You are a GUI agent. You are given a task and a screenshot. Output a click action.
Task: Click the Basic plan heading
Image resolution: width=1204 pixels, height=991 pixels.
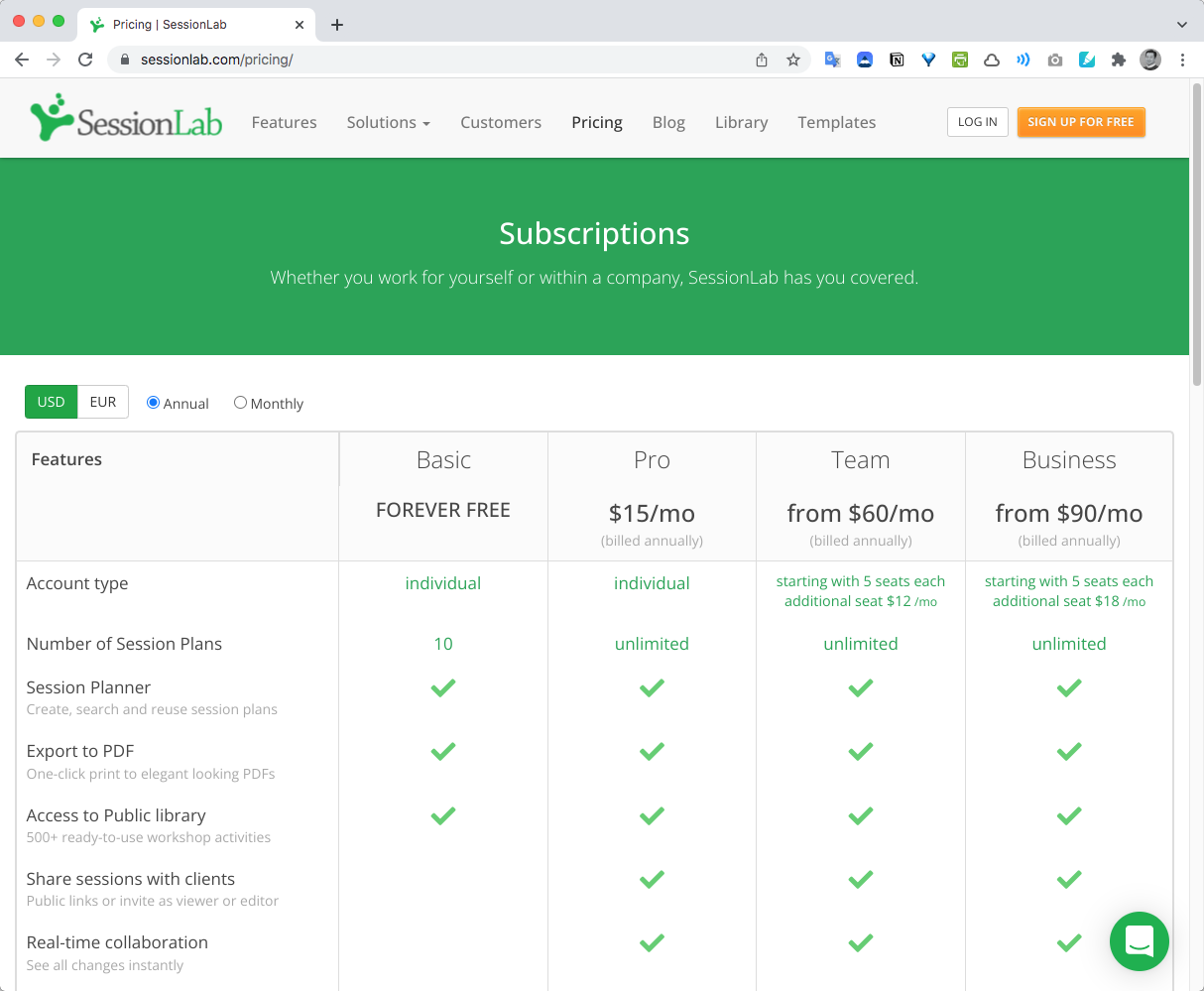click(443, 460)
